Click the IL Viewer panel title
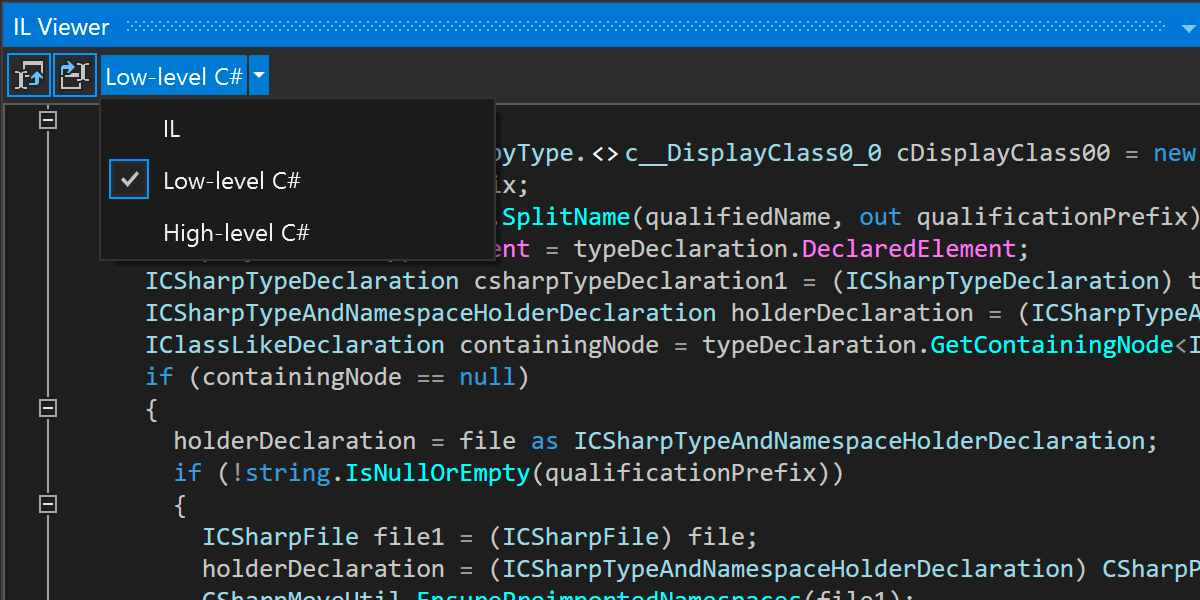The width and height of the screenshot is (1200, 600). (x=61, y=27)
